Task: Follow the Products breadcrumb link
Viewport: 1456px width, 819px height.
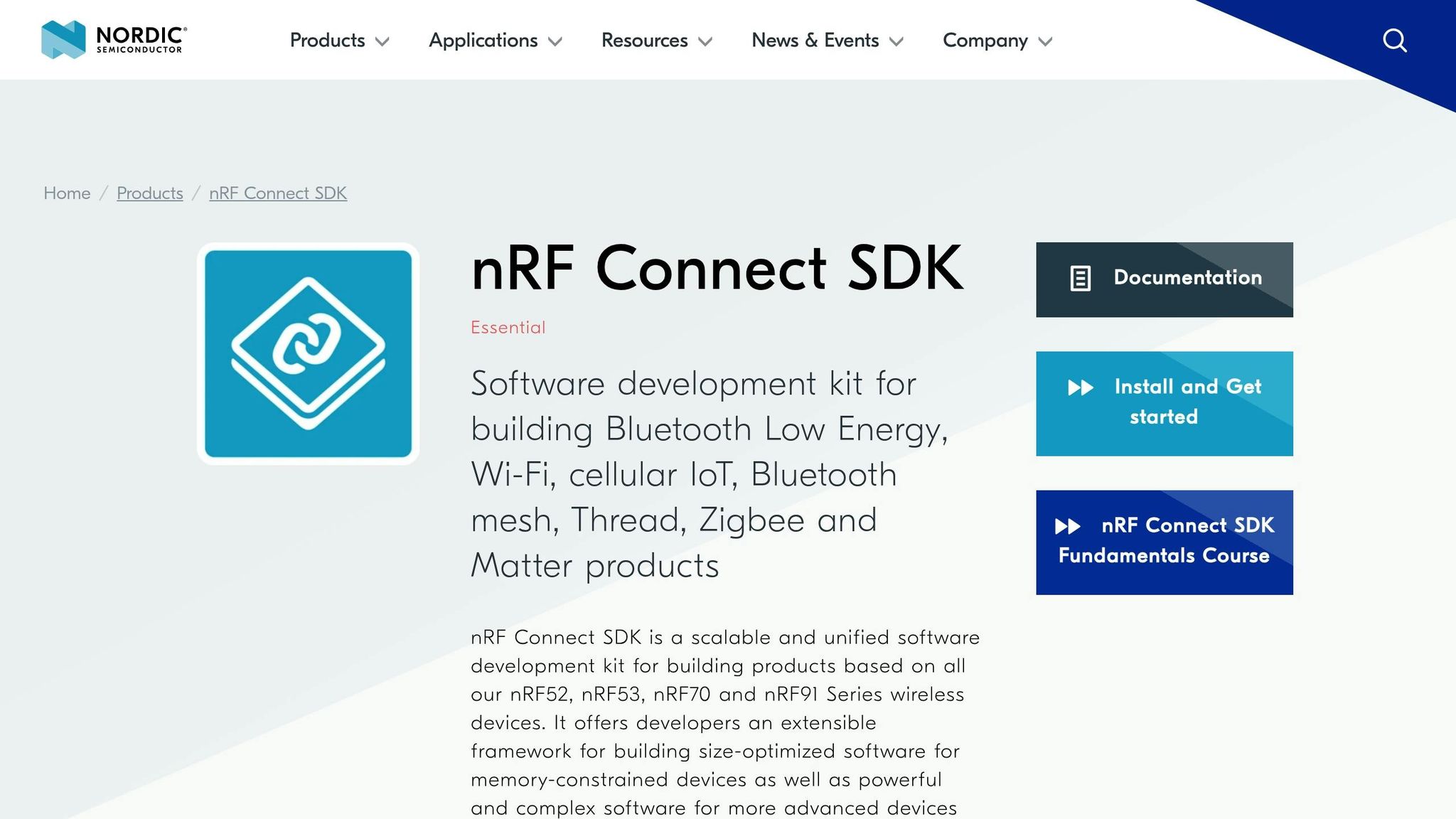Action: tap(150, 193)
